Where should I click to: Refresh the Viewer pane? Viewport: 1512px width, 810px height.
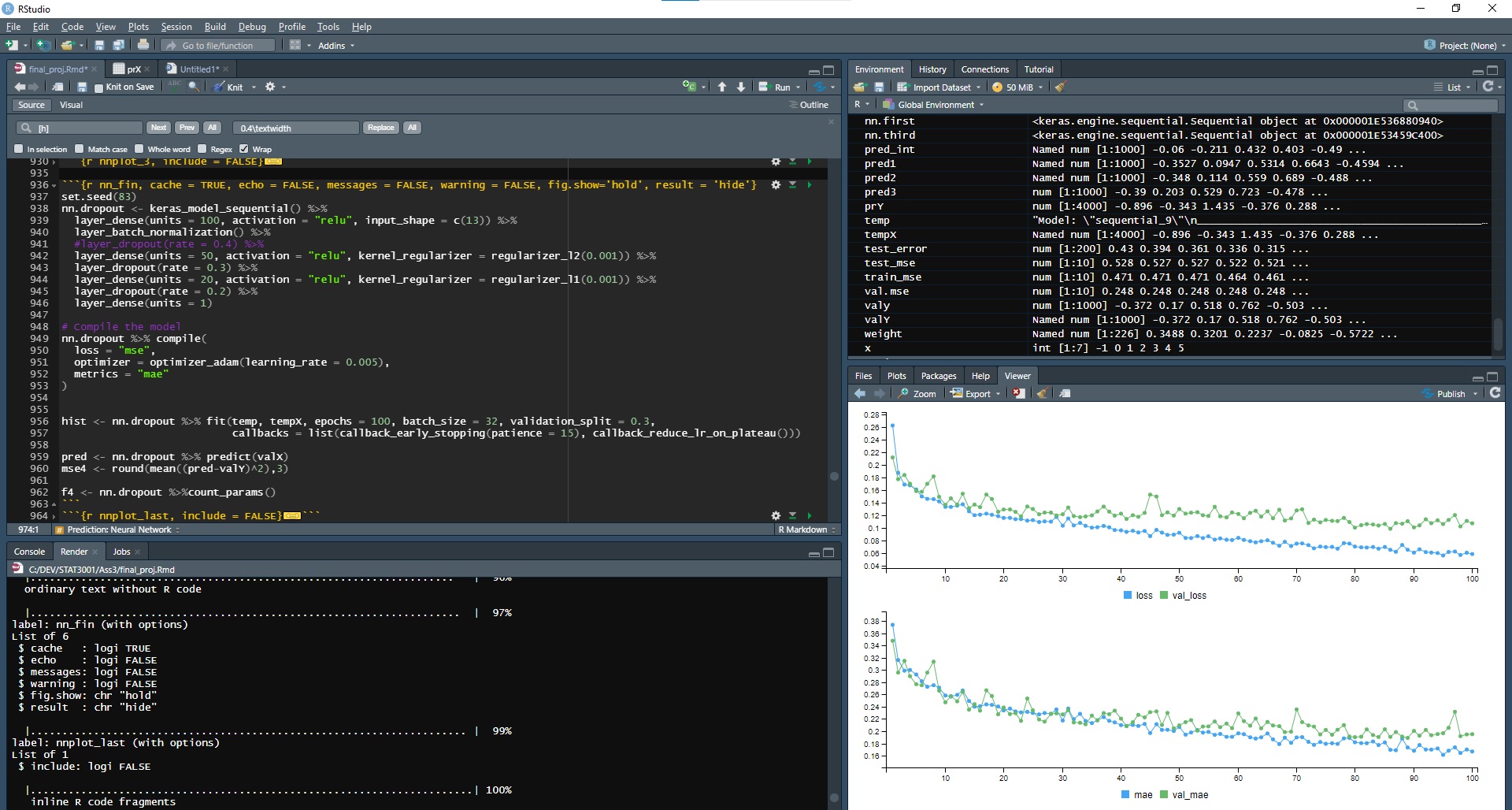pyautogui.click(x=1495, y=393)
